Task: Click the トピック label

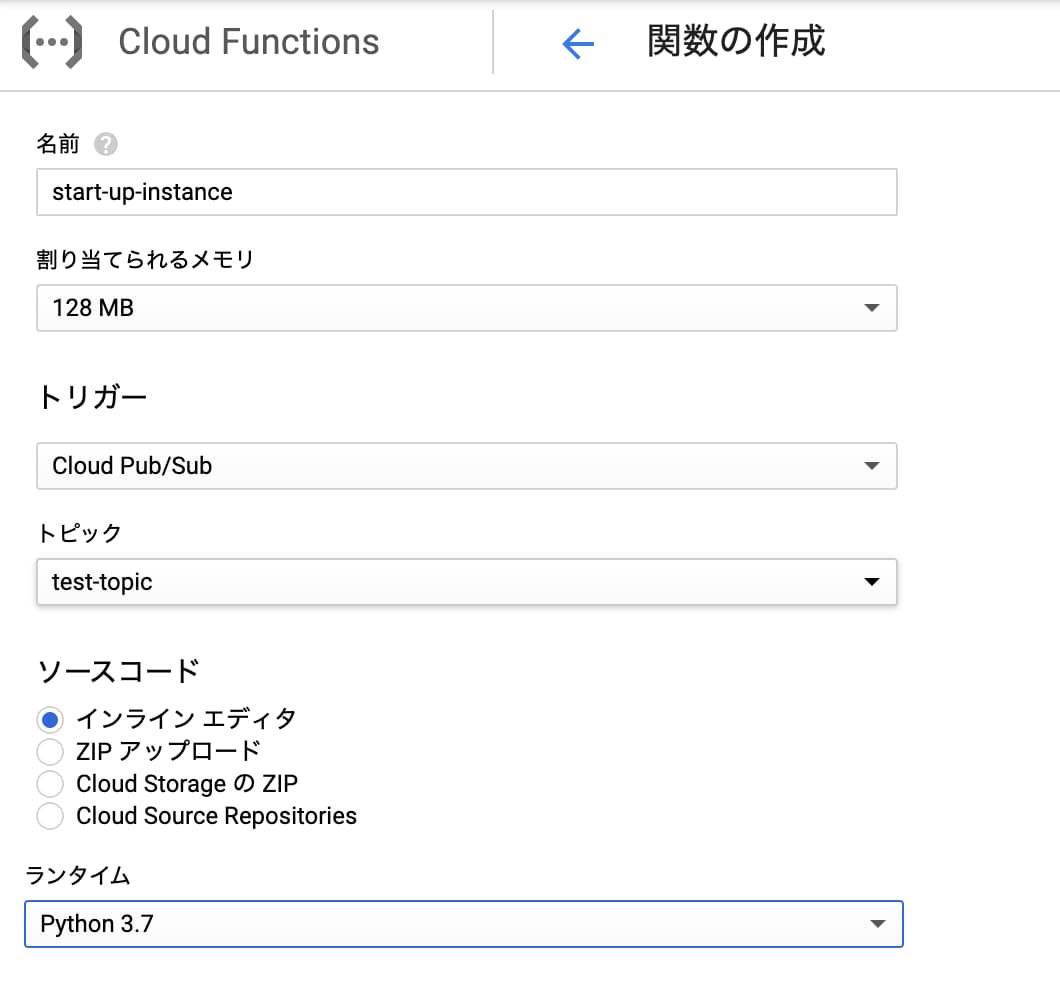Action: click(79, 533)
